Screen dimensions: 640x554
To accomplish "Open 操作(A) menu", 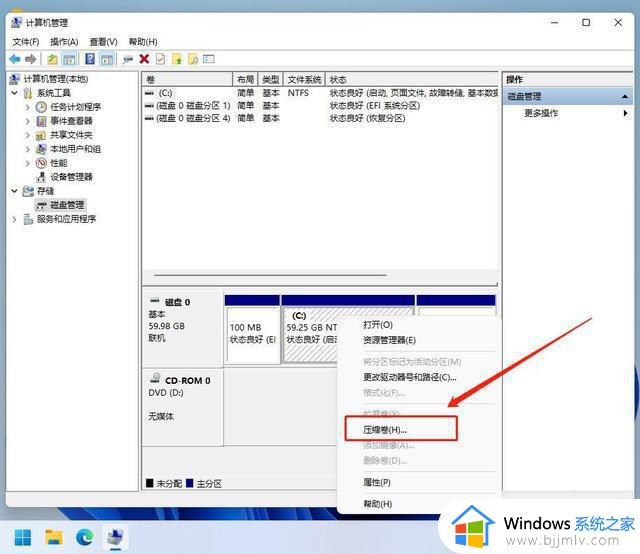I will coord(64,42).
